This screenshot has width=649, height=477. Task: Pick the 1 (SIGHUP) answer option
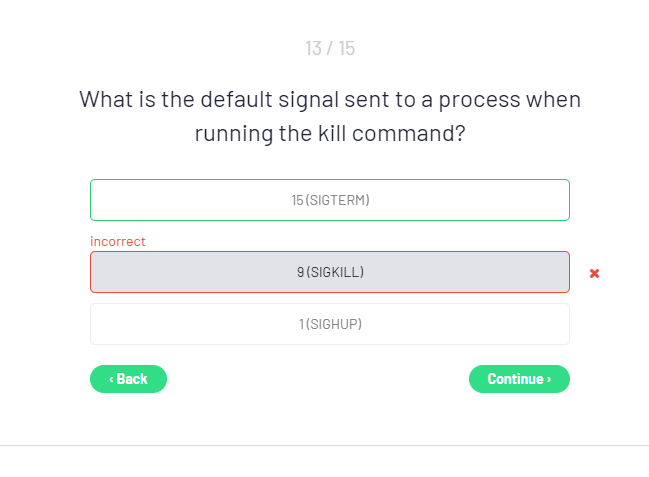pos(330,324)
